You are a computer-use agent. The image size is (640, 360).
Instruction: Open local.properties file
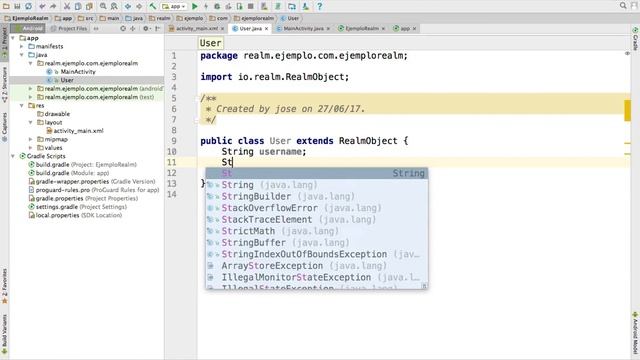pos(75,215)
